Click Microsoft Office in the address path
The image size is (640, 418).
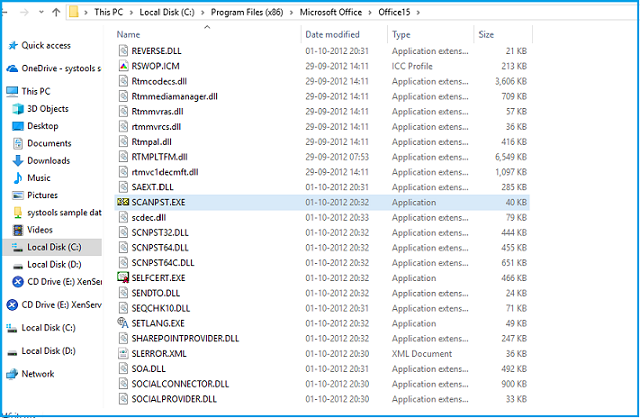coord(331,12)
